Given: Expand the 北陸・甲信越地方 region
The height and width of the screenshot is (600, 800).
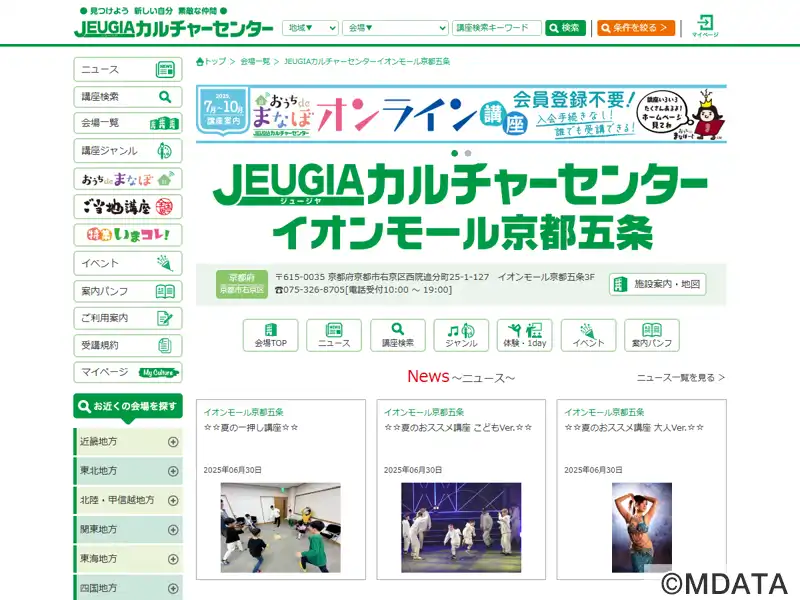Looking at the screenshot, I should pyautogui.click(x=128, y=501).
